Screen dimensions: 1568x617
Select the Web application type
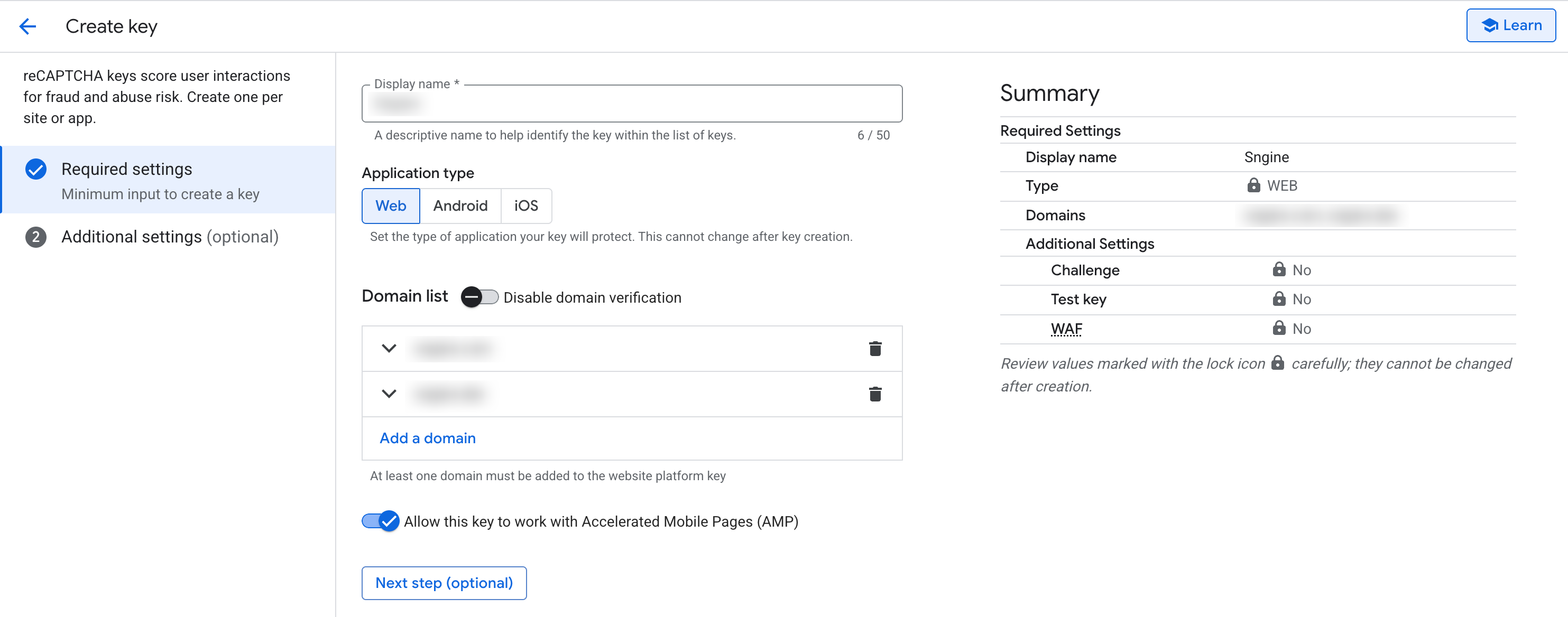(390, 205)
